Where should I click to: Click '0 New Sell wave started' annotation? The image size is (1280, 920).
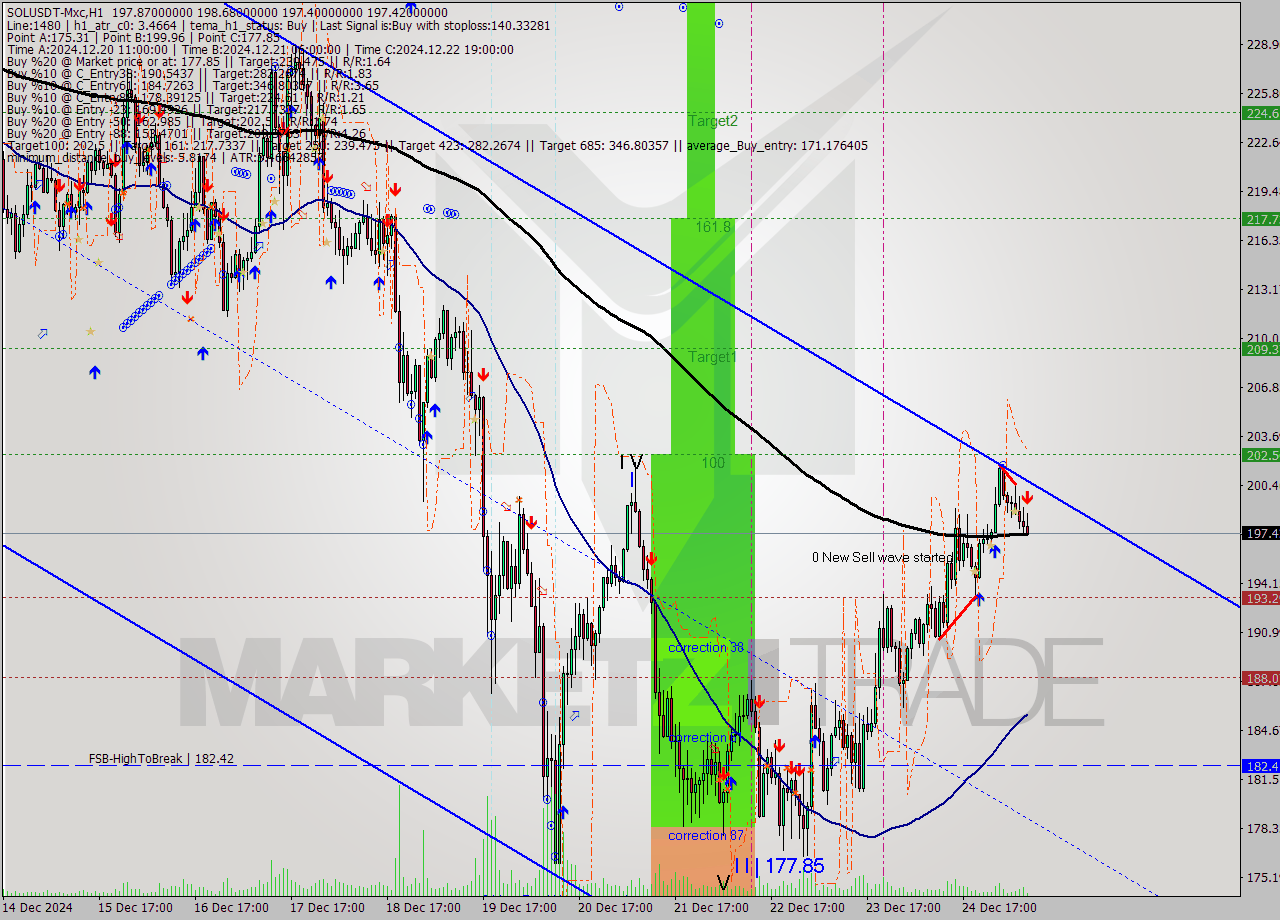[882, 557]
